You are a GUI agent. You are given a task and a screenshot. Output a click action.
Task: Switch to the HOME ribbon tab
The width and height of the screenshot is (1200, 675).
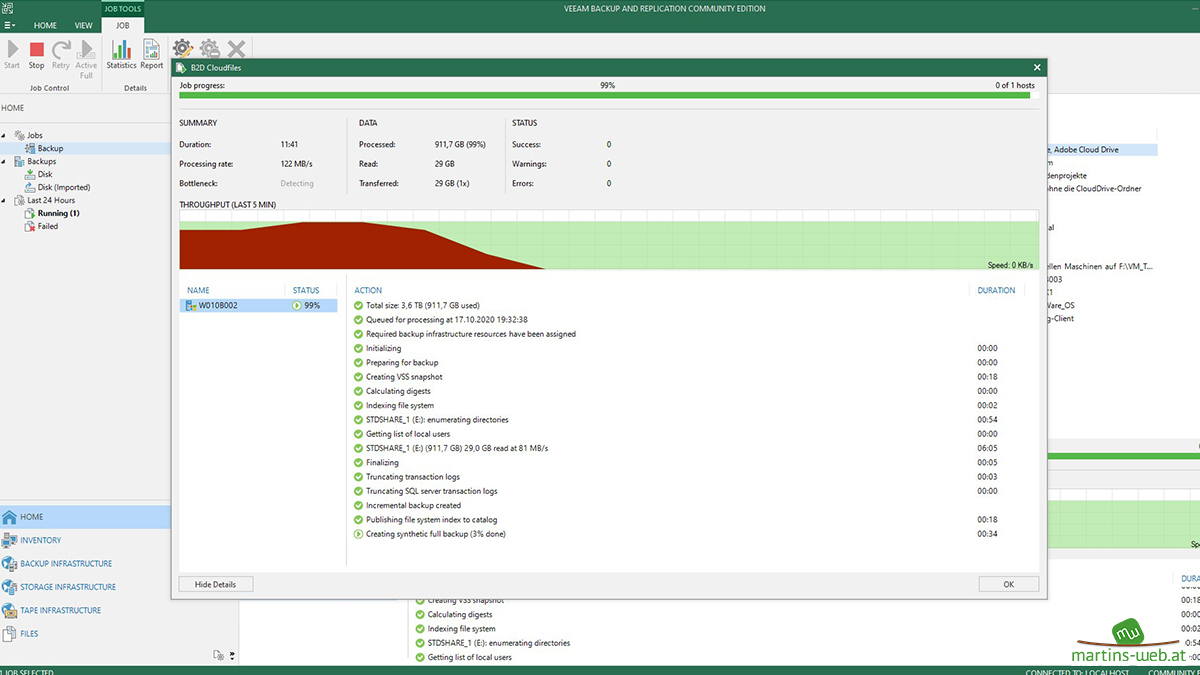pyautogui.click(x=44, y=25)
